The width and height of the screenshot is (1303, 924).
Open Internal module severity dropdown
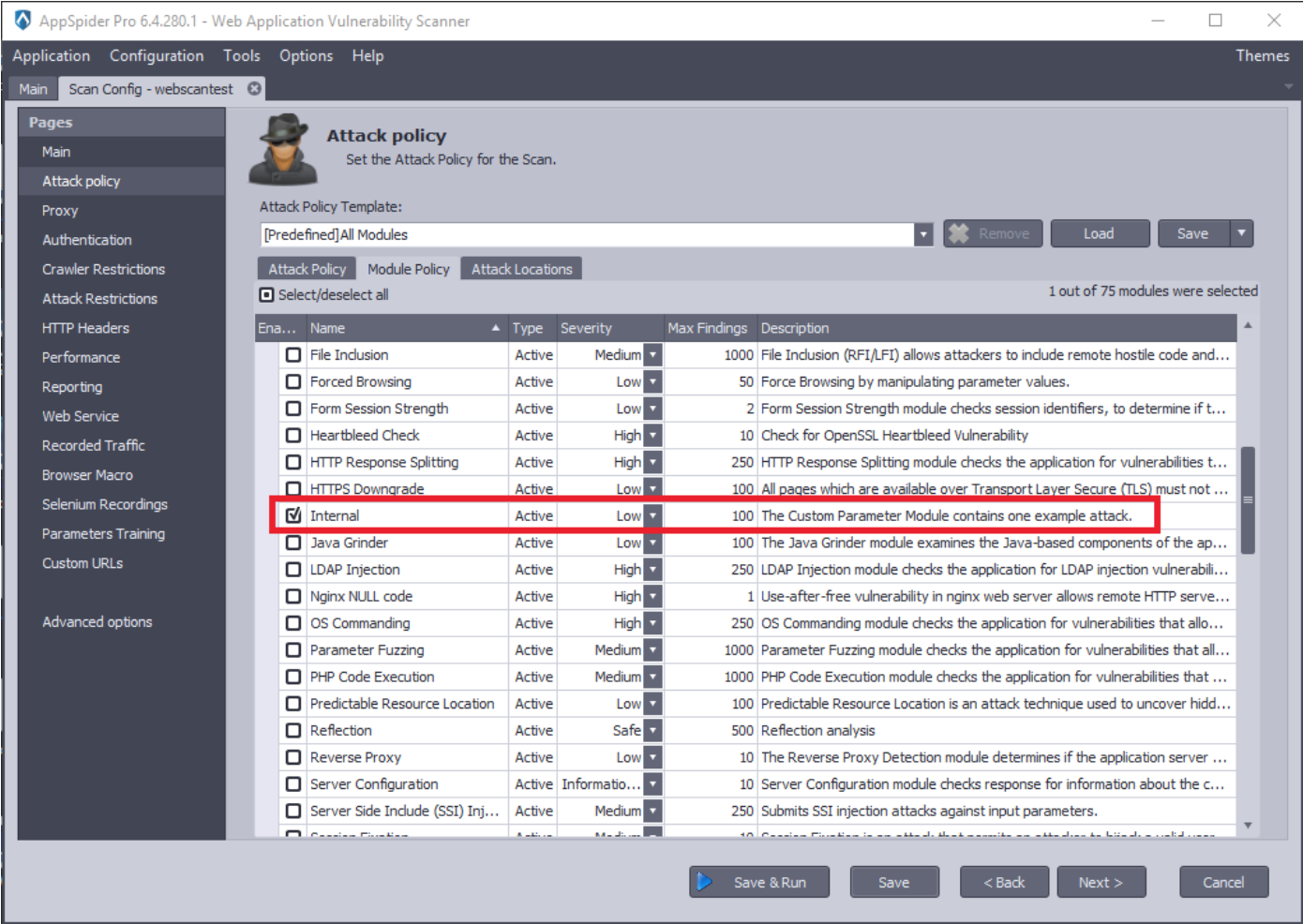click(652, 515)
